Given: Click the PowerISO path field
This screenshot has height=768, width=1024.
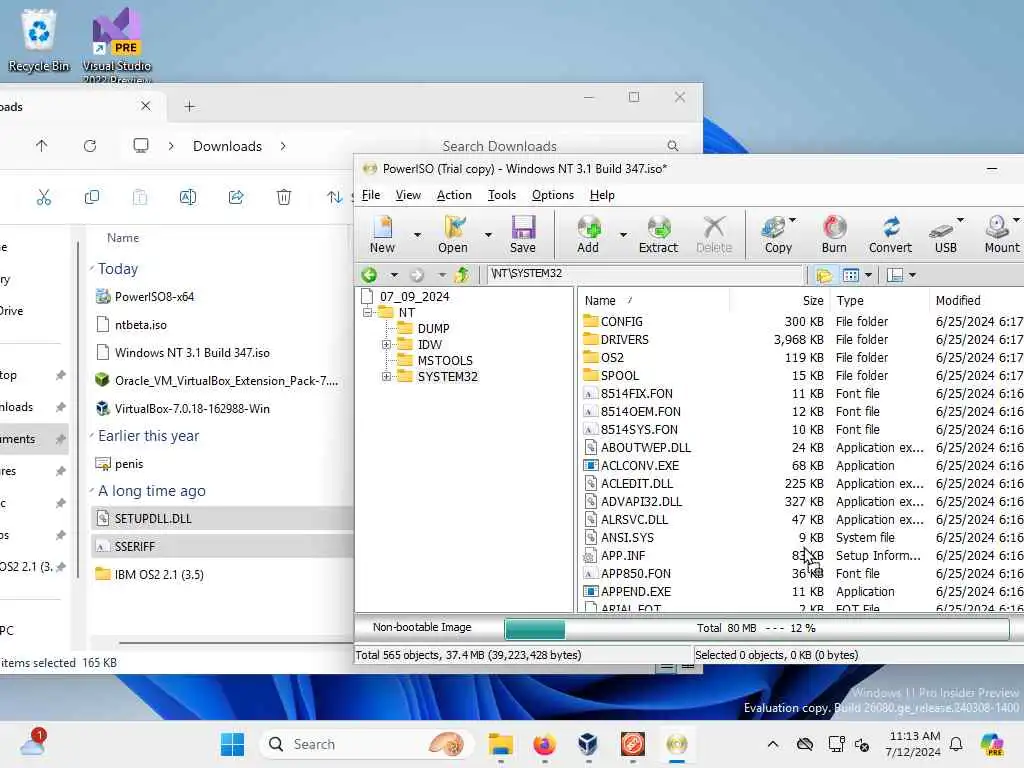Looking at the screenshot, I should tap(644, 274).
